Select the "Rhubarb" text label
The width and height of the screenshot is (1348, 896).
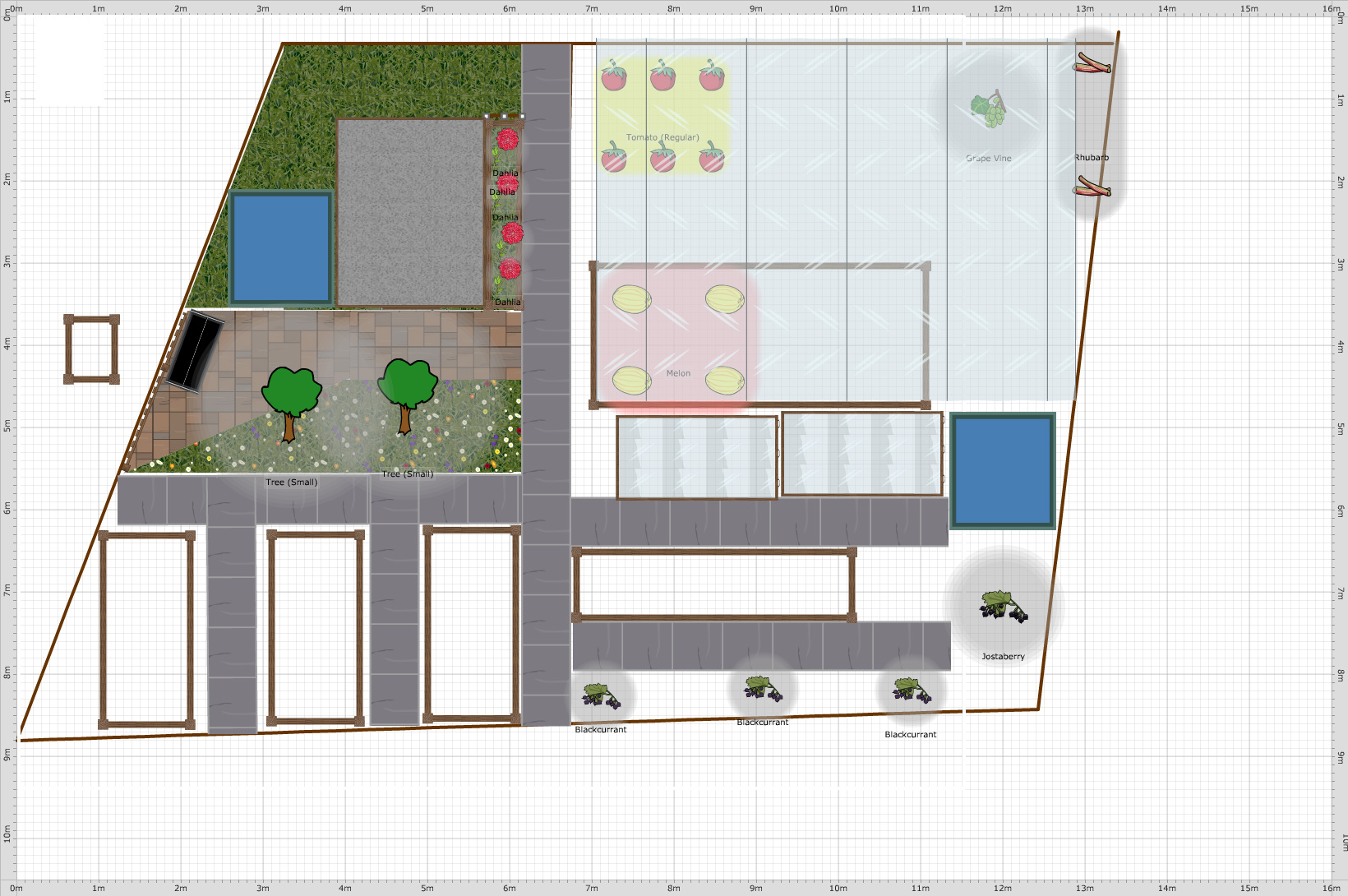1092,158
